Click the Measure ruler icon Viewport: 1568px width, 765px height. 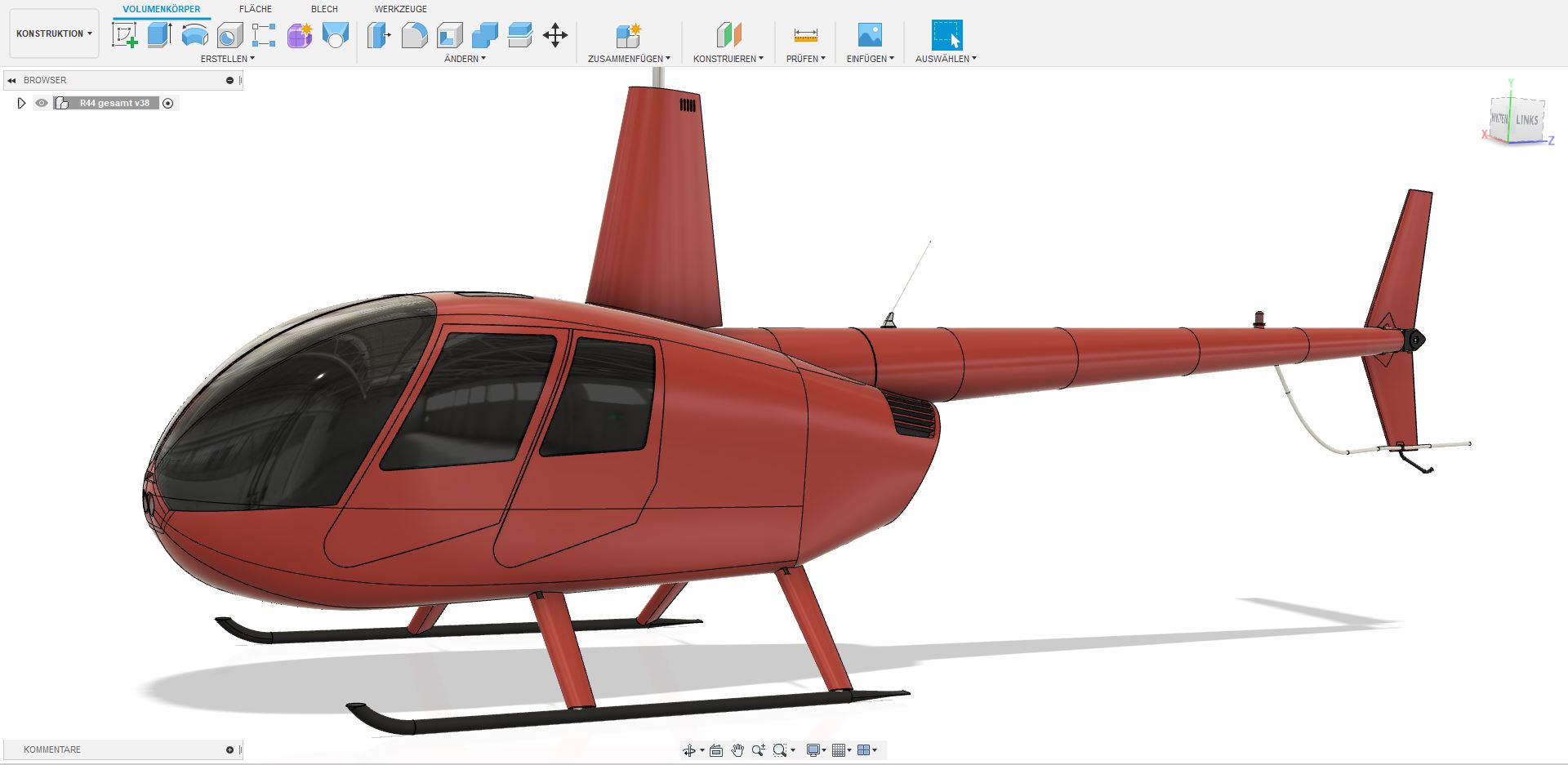[x=805, y=35]
